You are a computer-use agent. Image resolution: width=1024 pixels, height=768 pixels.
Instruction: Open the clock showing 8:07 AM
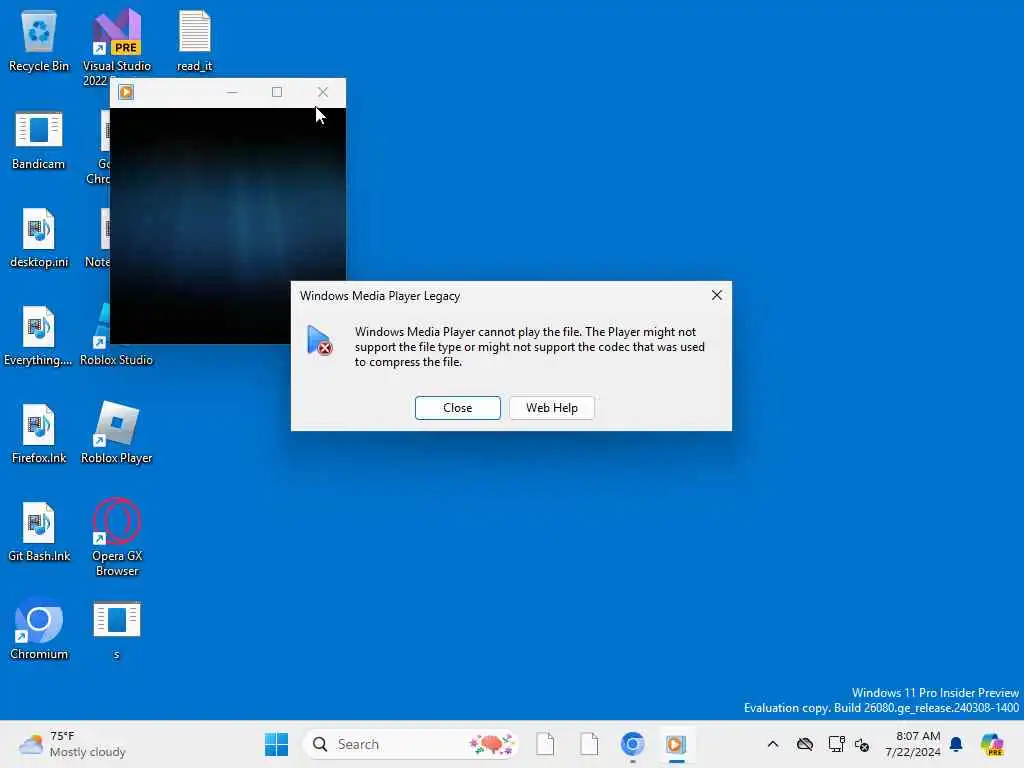912,744
